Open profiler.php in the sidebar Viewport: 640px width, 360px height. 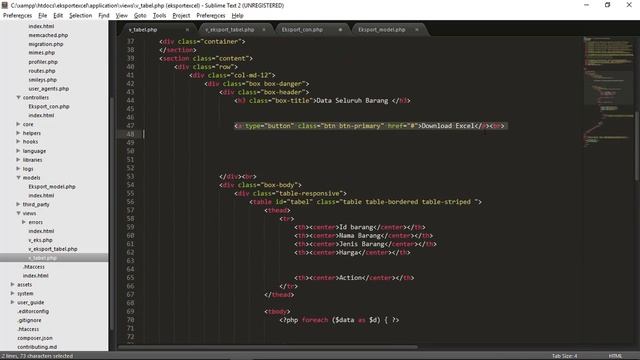(43, 62)
